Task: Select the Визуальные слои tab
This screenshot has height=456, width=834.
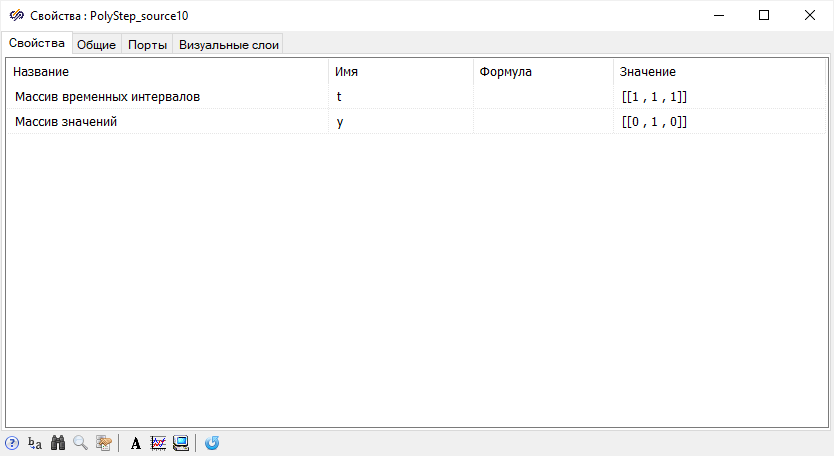Action: click(x=229, y=44)
